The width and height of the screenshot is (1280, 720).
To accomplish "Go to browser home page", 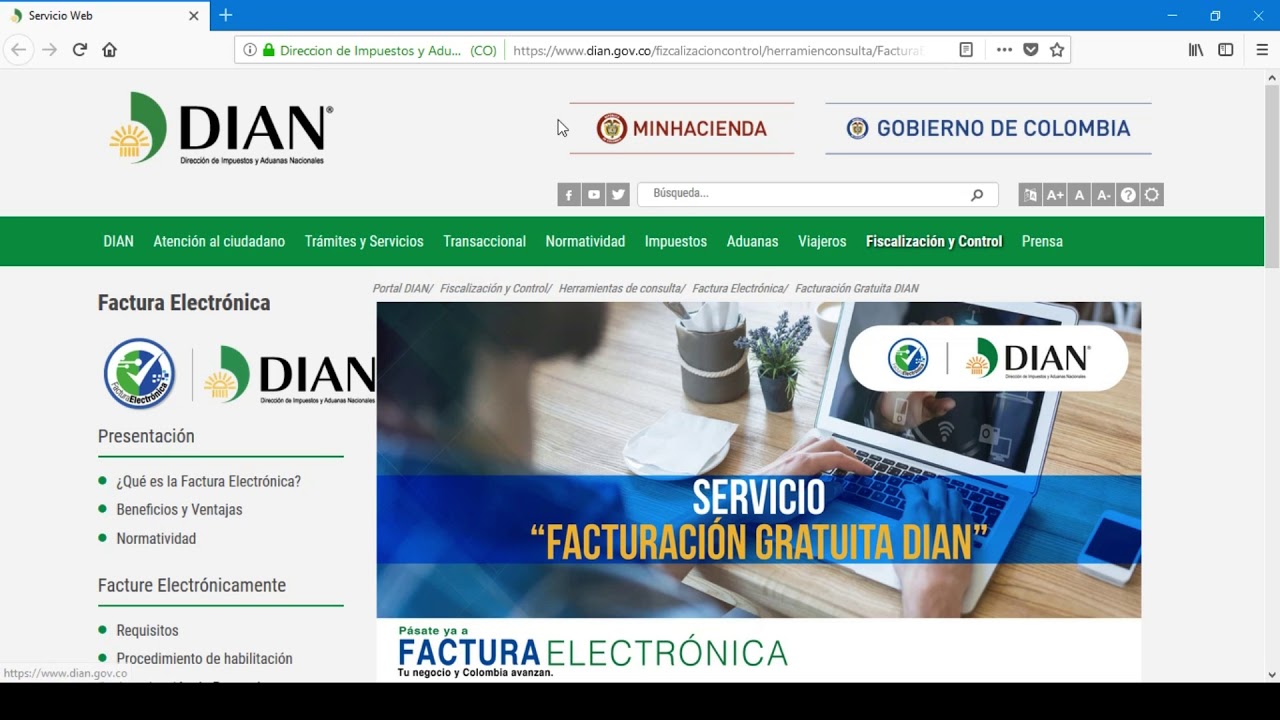I will (x=110, y=50).
